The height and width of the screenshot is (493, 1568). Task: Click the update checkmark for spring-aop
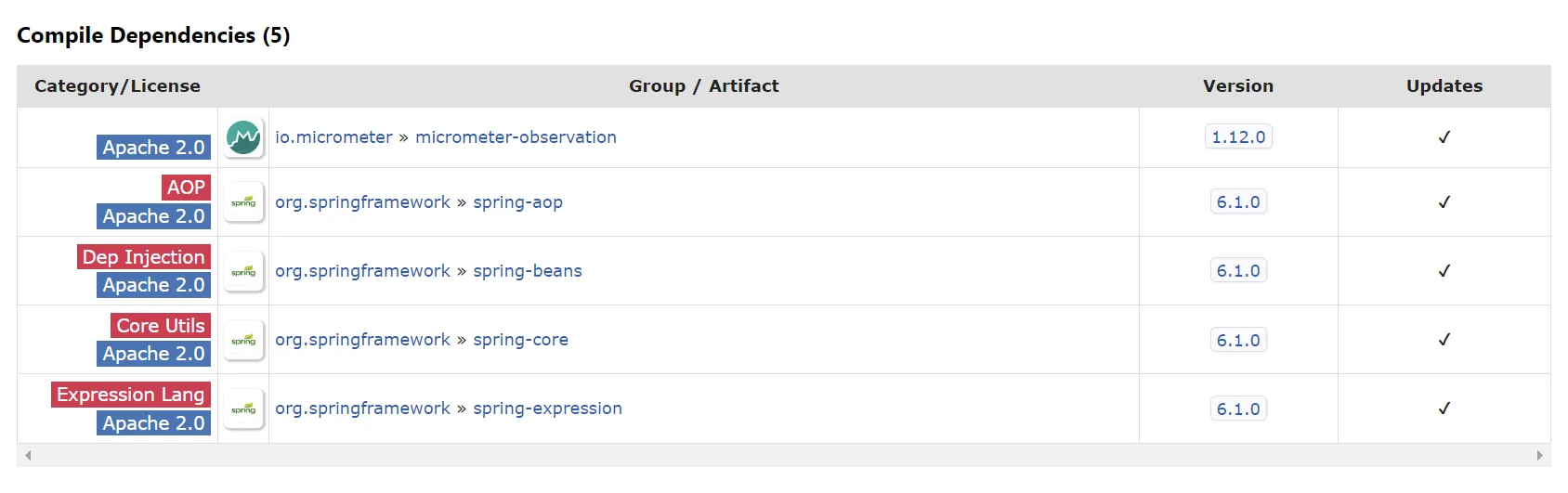pyautogui.click(x=1444, y=202)
